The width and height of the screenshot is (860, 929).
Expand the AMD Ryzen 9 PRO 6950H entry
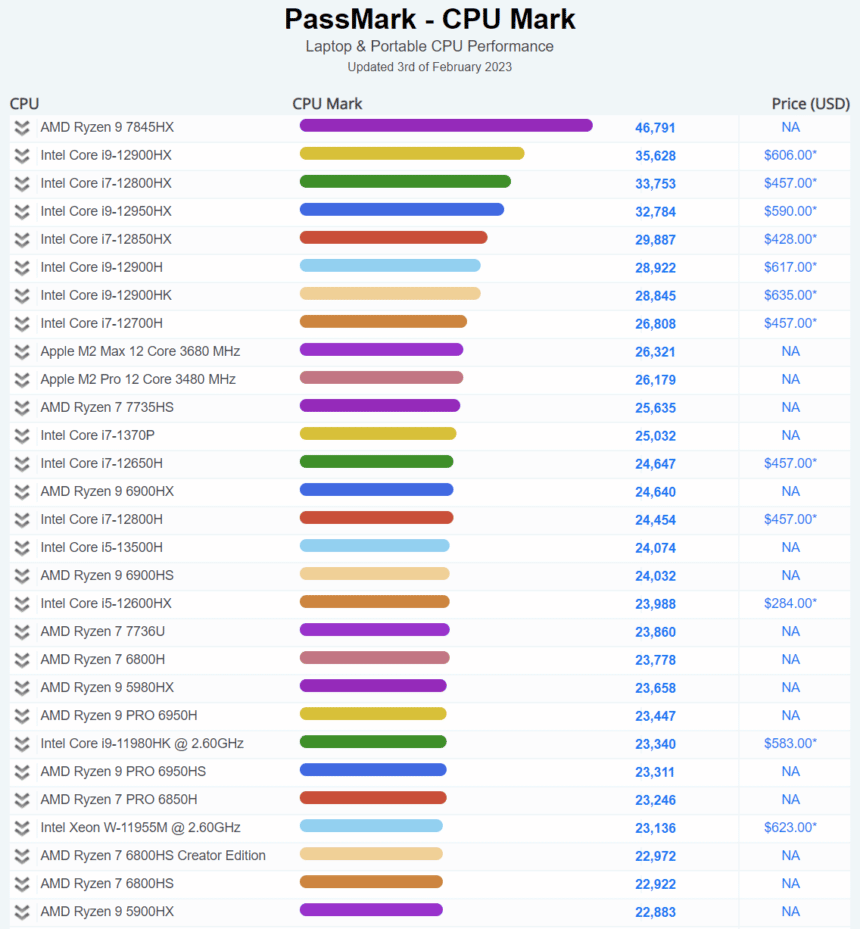point(21,715)
